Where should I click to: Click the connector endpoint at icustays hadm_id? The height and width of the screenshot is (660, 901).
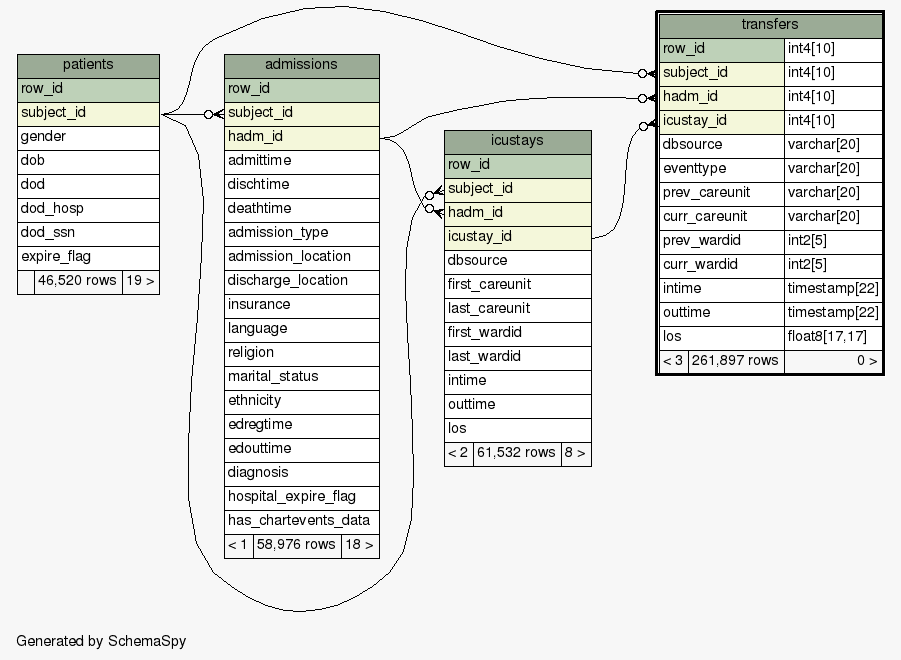pyautogui.click(x=432, y=210)
